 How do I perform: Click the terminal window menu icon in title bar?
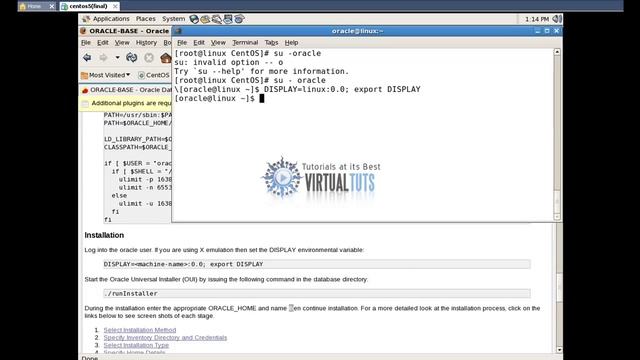point(178,31)
